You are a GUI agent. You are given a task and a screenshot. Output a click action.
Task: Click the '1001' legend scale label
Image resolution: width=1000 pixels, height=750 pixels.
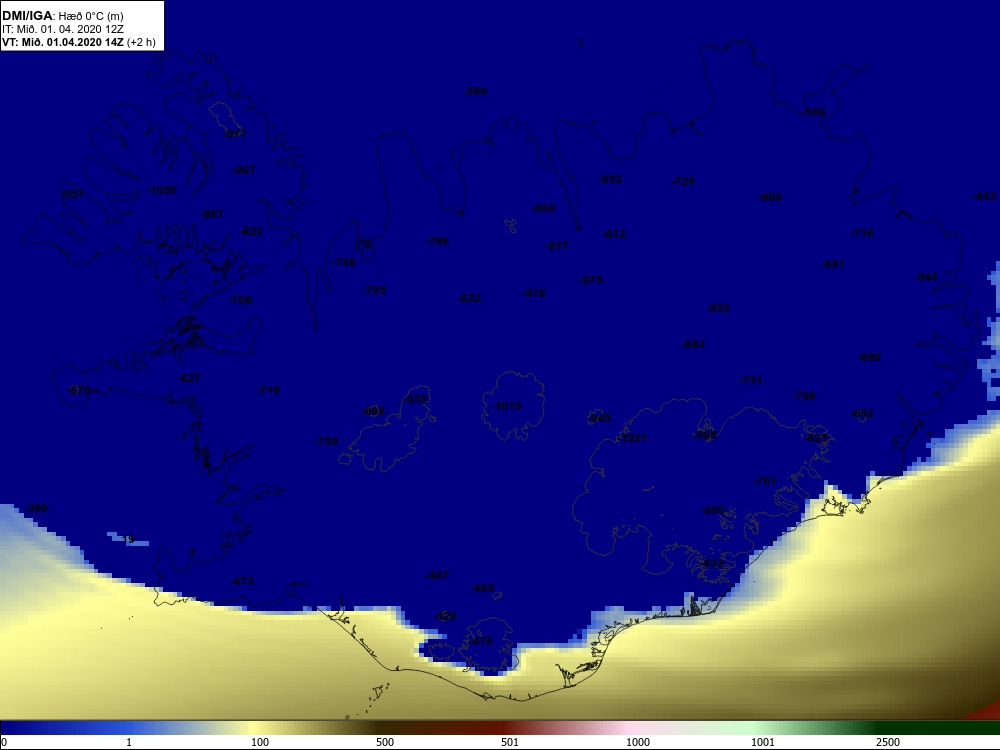tap(763, 742)
